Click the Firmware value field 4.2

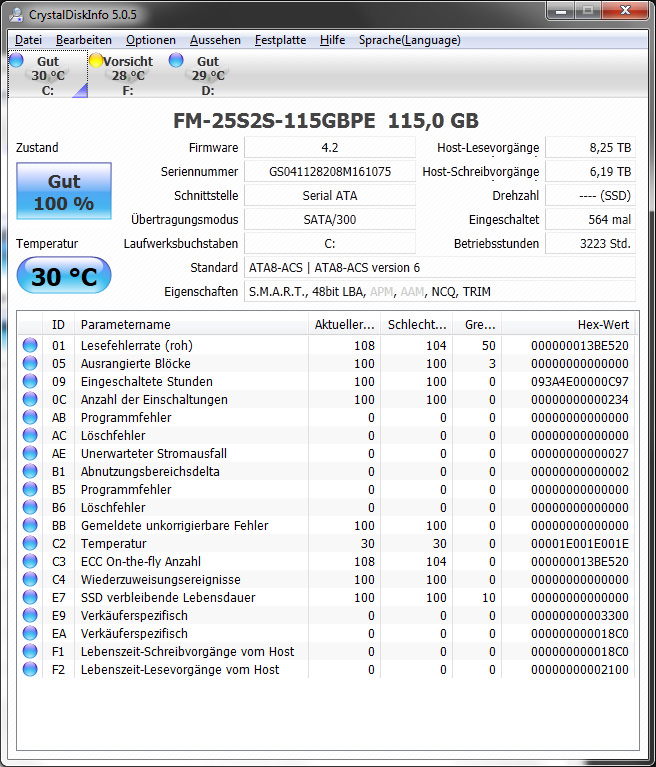pyautogui.click(x=330, y=148)
